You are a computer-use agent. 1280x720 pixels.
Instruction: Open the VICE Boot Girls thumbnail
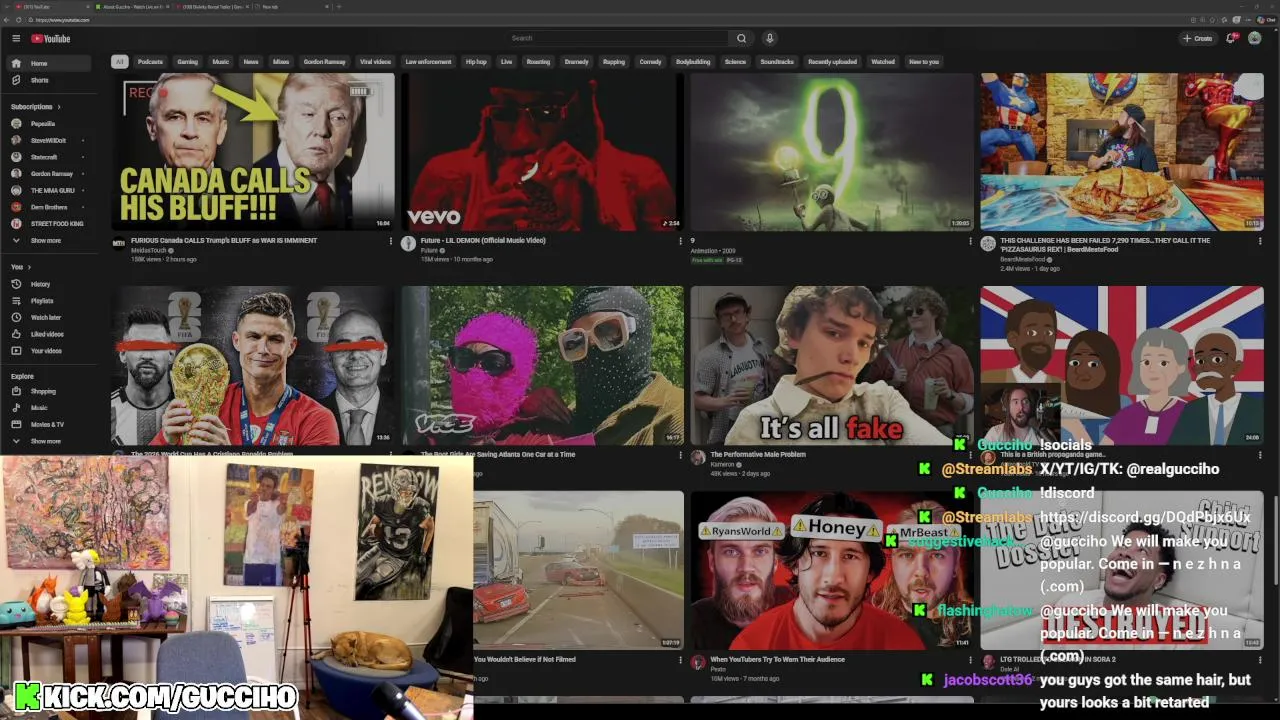[x=543, y=366]
